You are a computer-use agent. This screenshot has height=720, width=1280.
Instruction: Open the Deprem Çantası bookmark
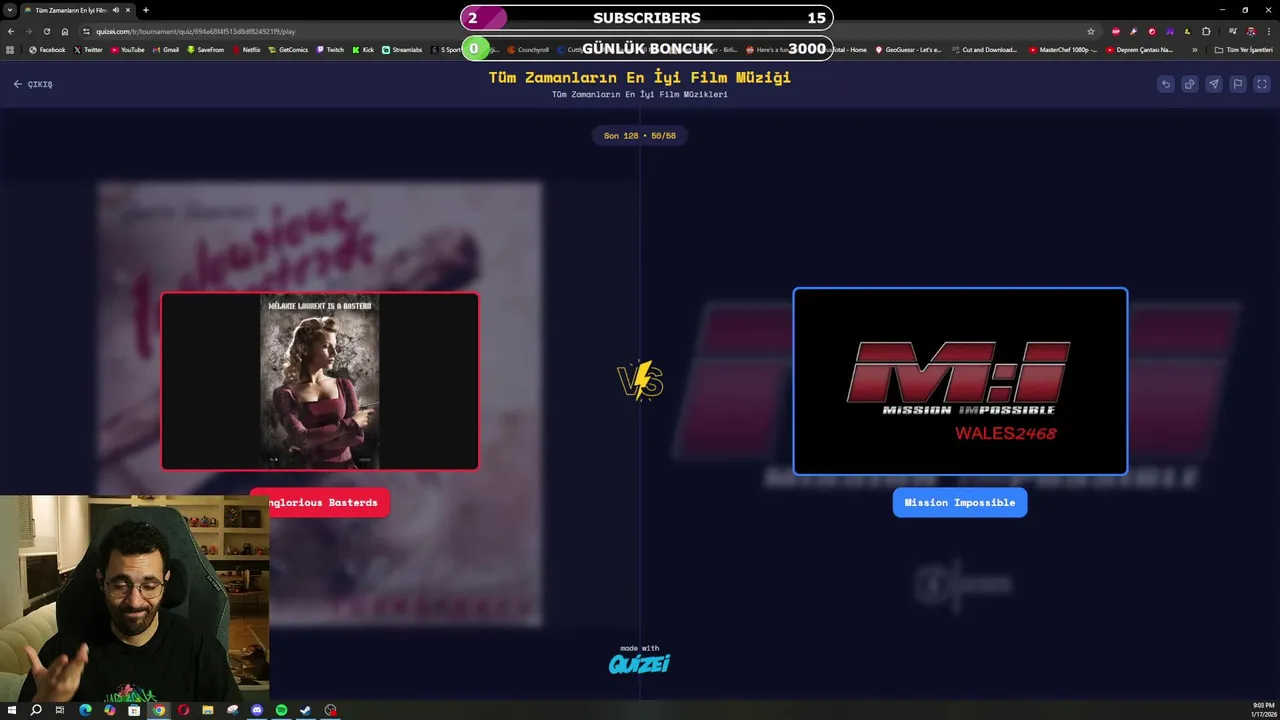(1140, 49)
